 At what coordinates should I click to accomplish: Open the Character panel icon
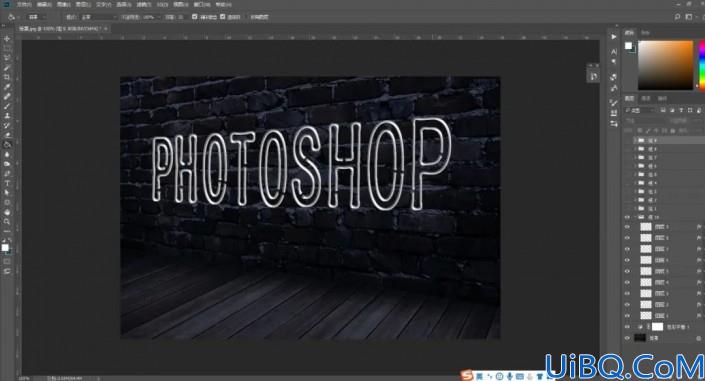tap(614, 52)
